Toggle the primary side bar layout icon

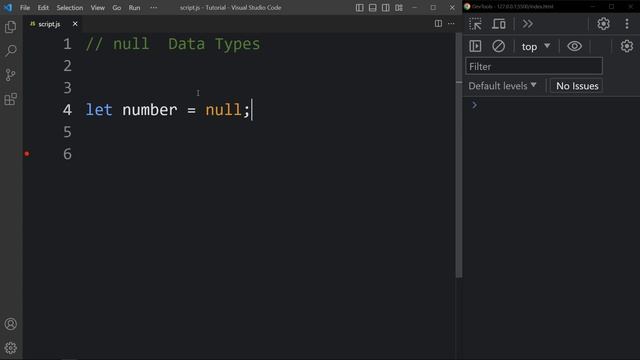(x=360, y=7)
